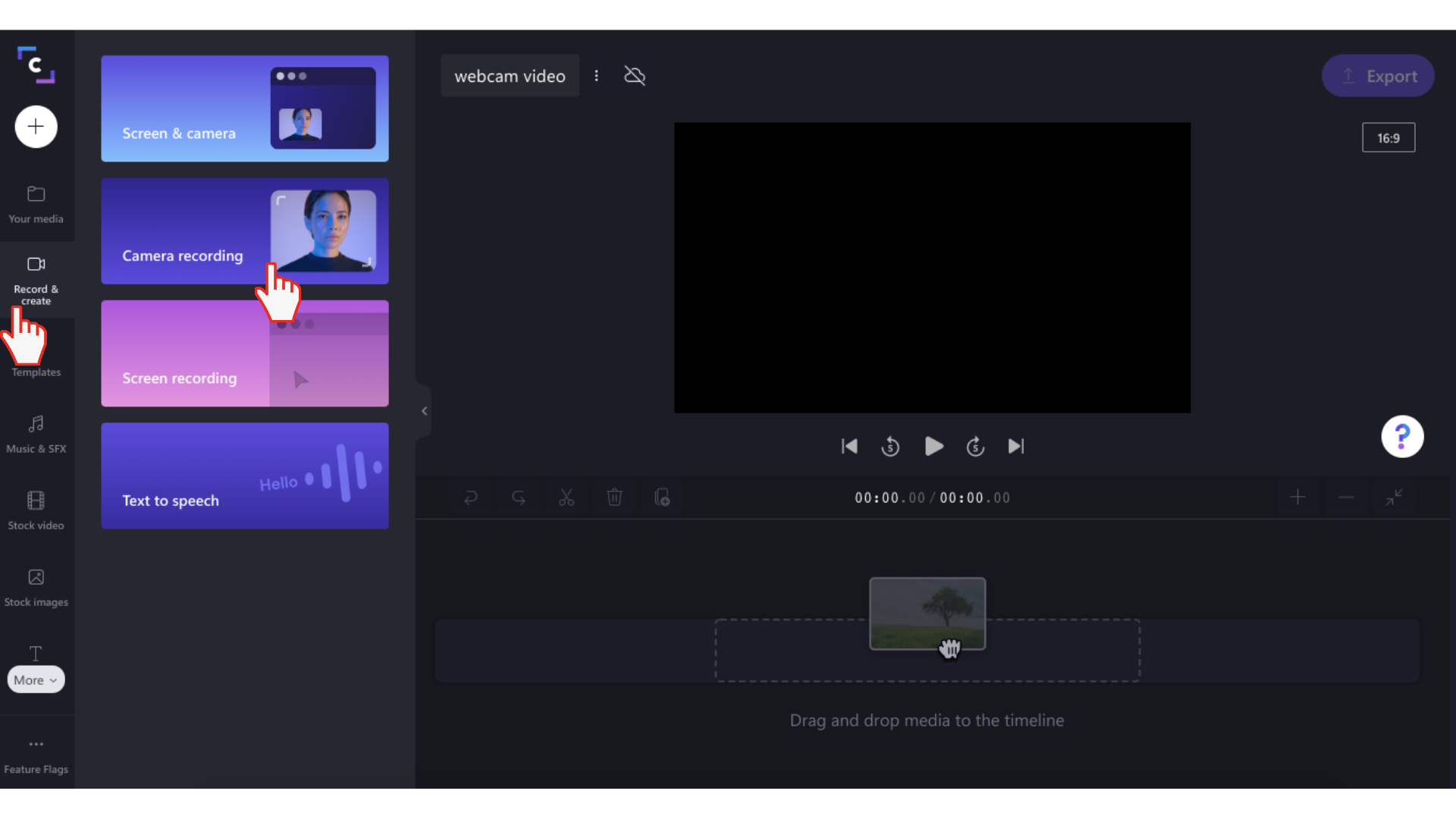
Task: Click the scissors/cut tool icon
Action: tap(567, 497)
